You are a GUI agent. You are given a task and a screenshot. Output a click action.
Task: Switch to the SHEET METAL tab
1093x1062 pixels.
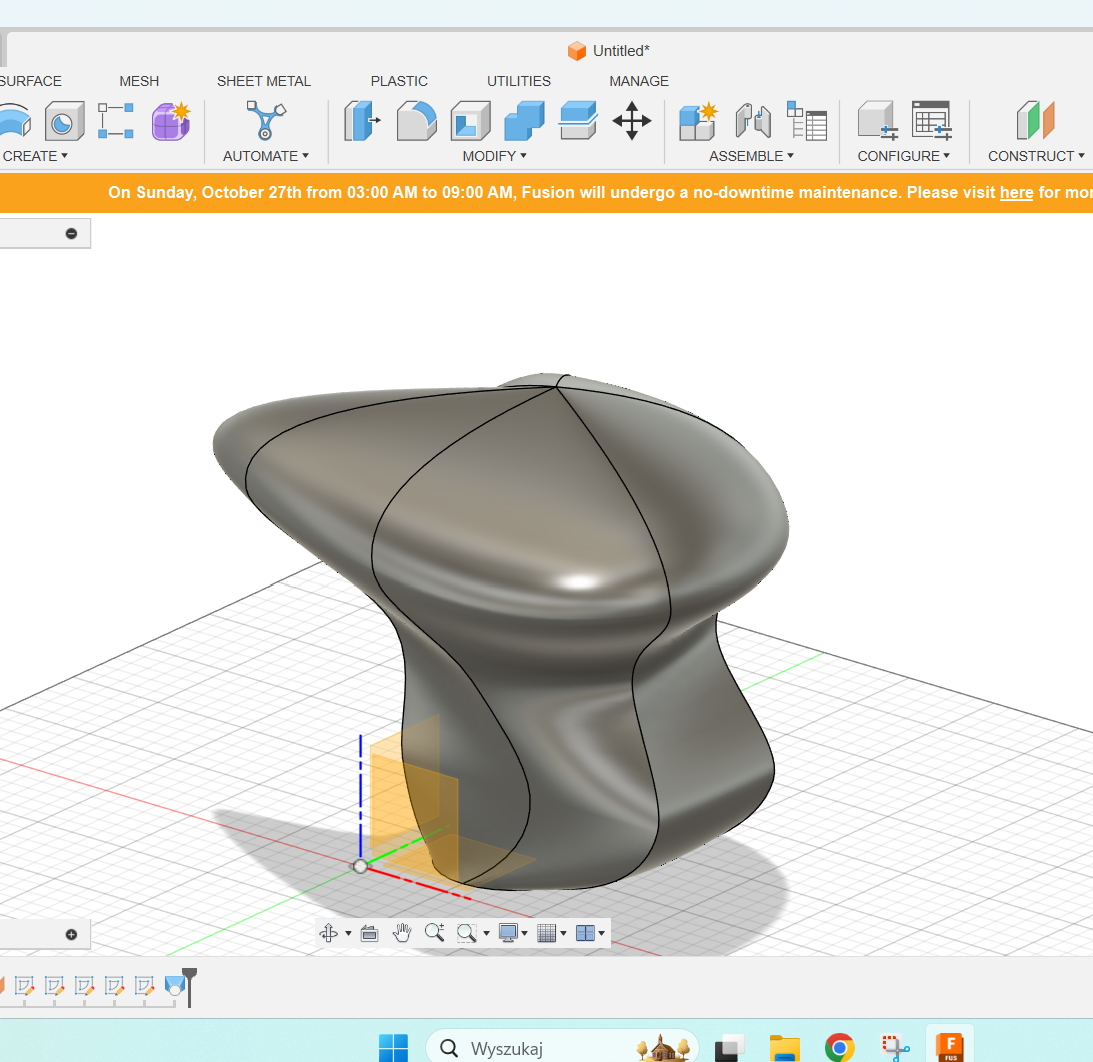click(x=263, y=81)
